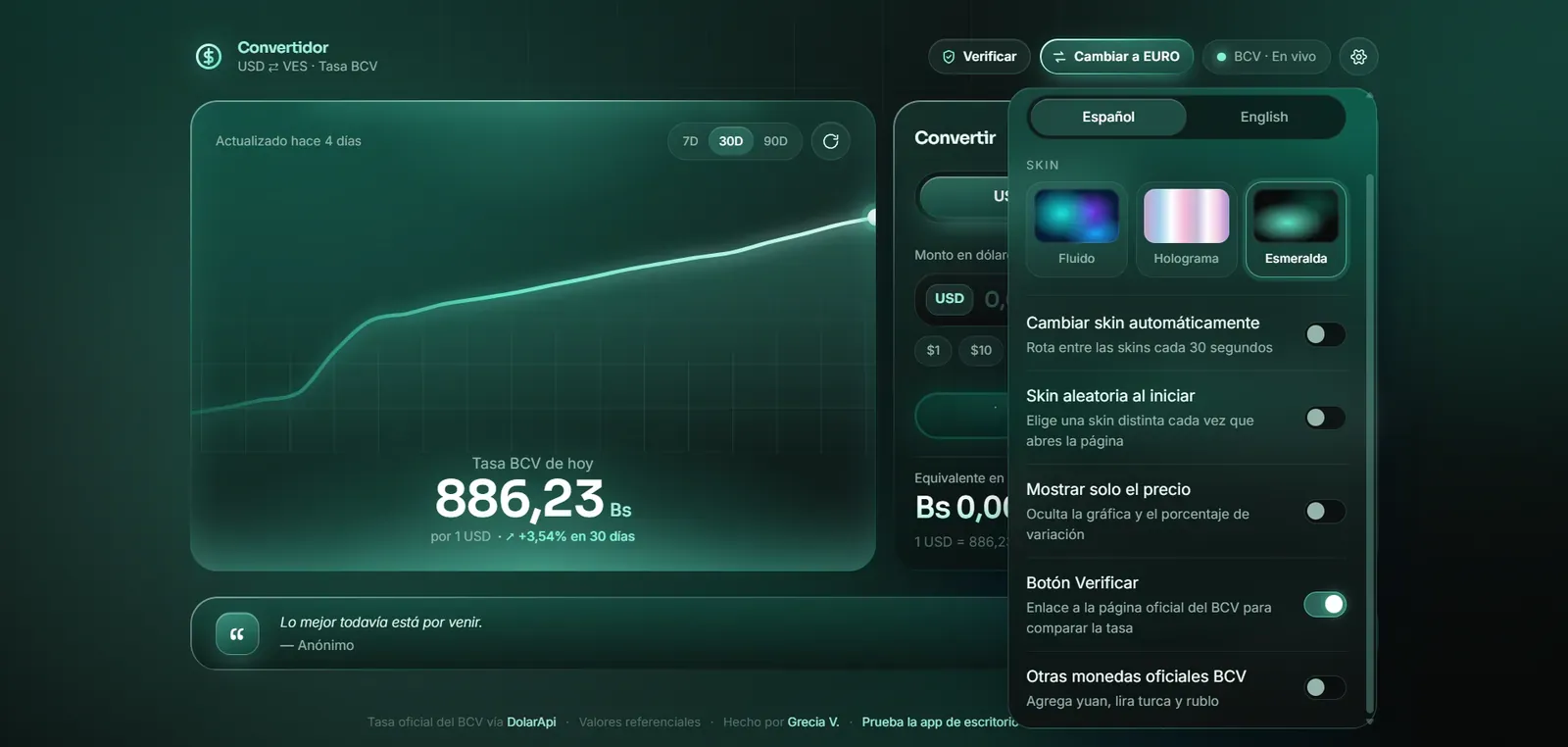
Task: Enable Mostrar solo el precio toggle
Action: 1325,511
